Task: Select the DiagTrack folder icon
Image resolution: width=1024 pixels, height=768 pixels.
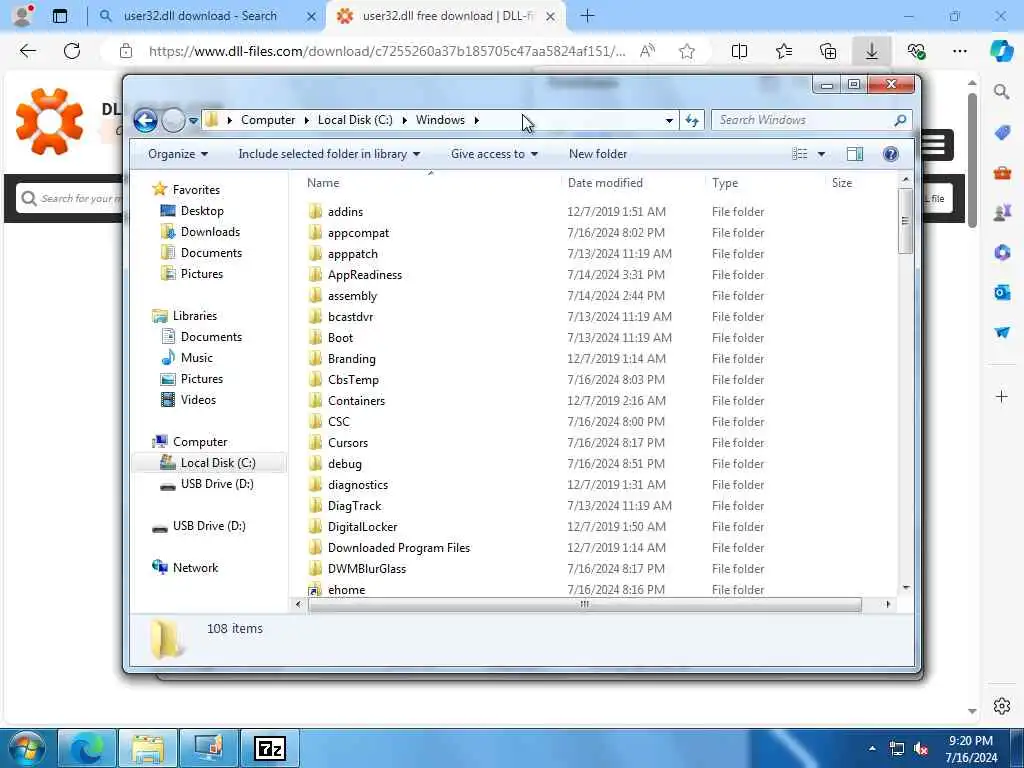Action: click(315, 505)
